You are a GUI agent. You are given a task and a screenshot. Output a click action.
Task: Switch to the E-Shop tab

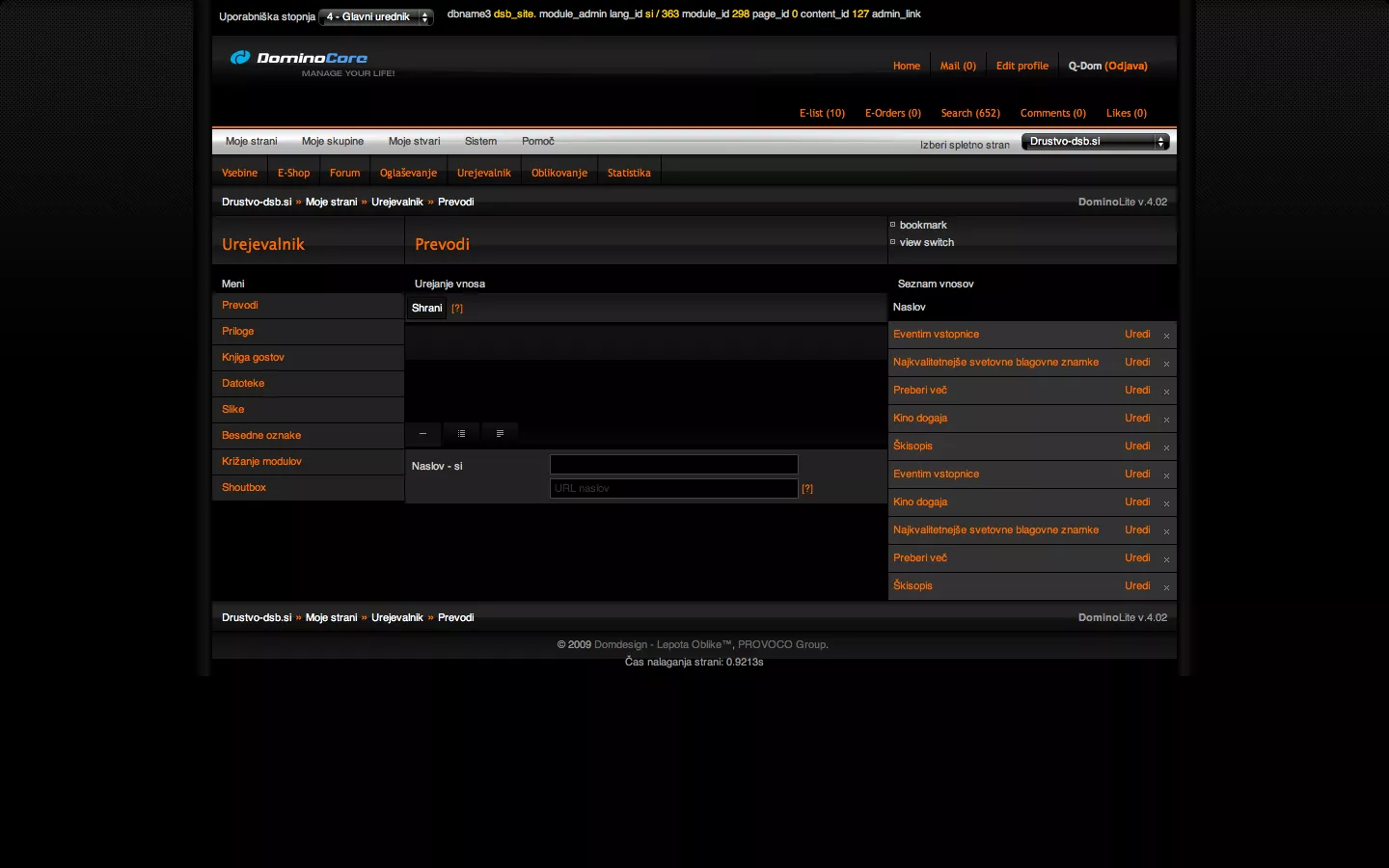point(293,174)
